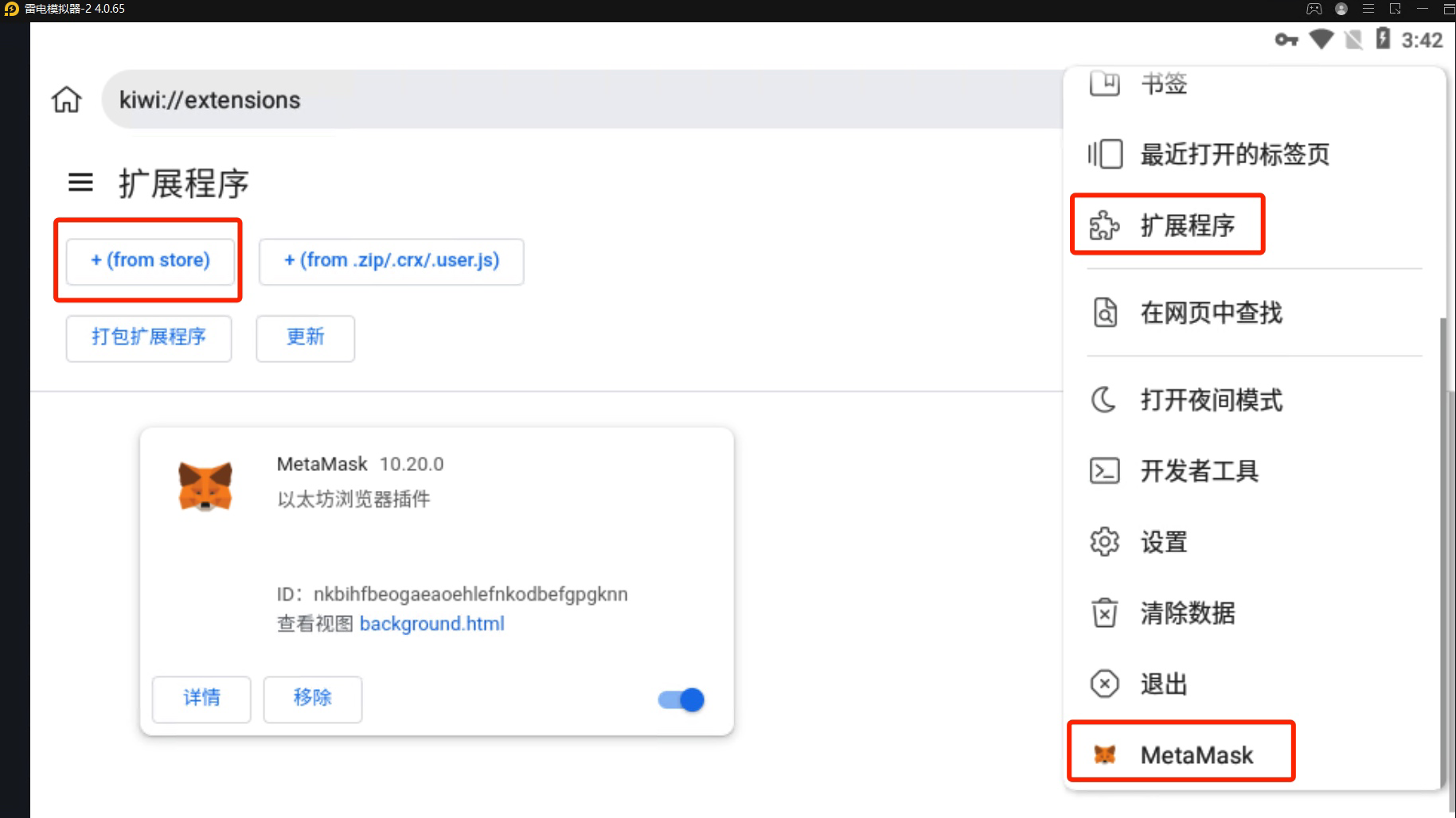Image resolution: width=1456 pixels, height=818 pixels.
Task: Click the MetaMask 10.20.0 title text
Action: click(x=360, y=464)
